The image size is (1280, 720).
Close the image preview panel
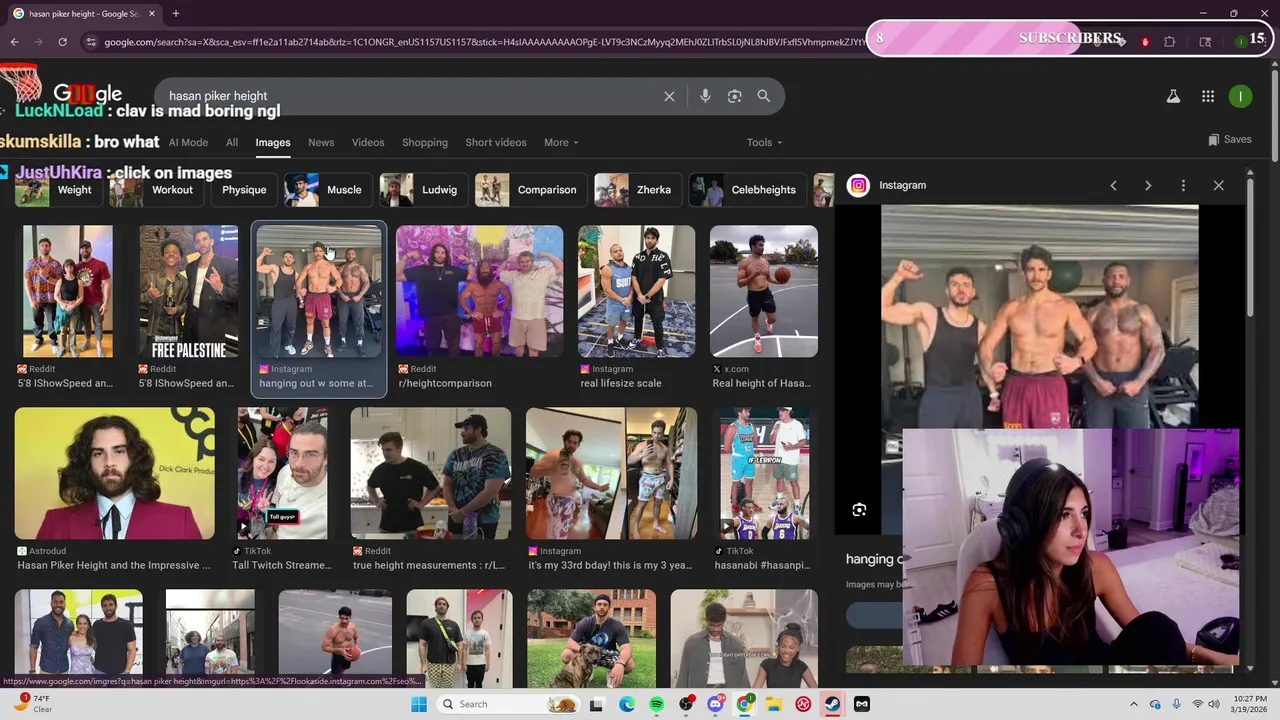point(1218,185)
